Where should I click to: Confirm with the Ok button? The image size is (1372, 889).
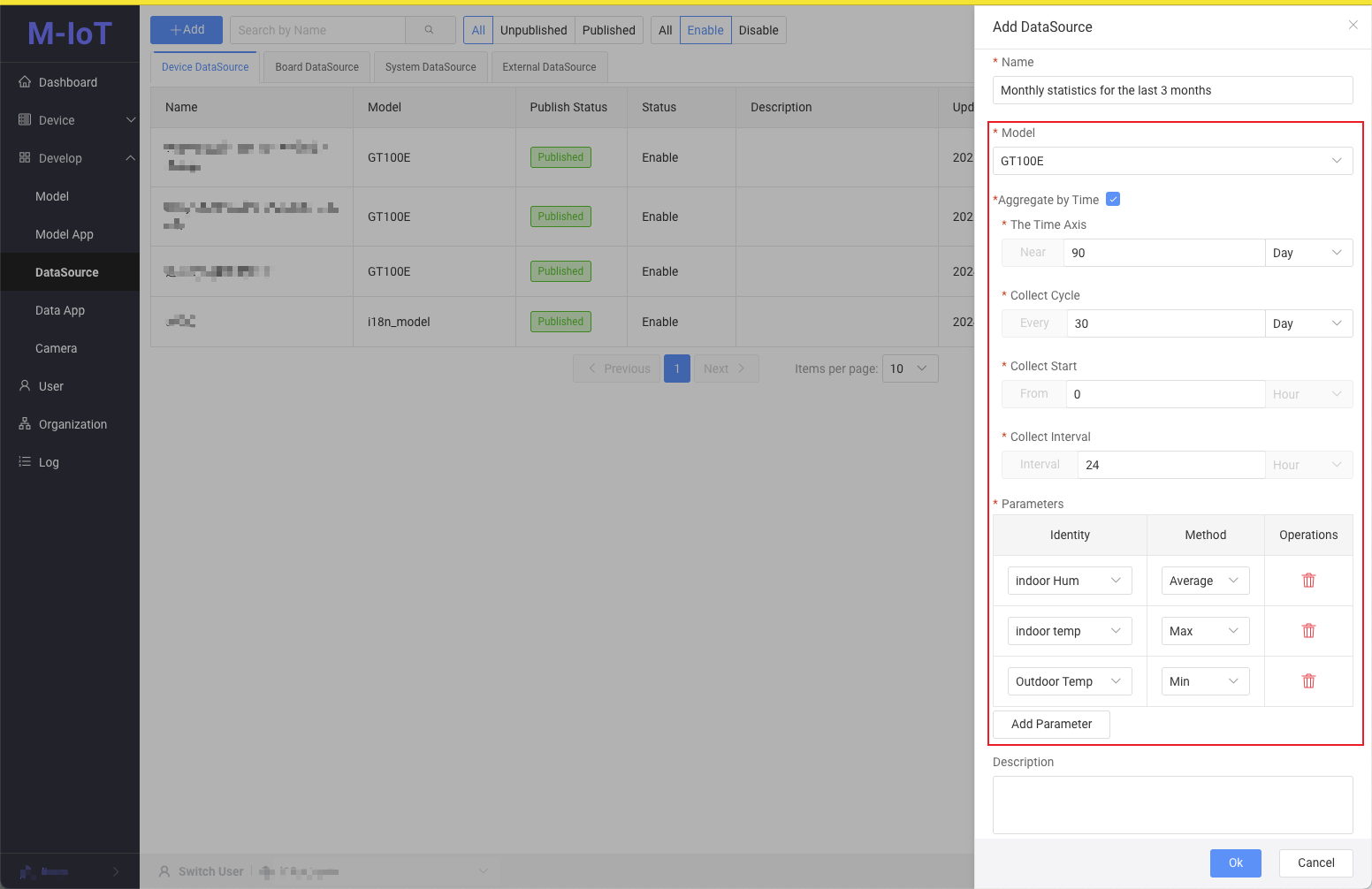coord(1235,862)
